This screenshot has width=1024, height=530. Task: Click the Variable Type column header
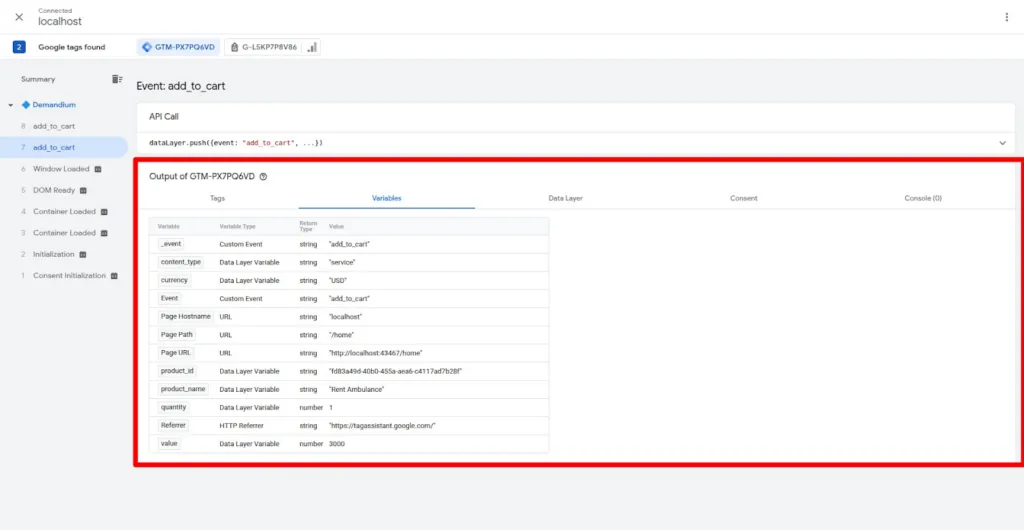[x=237, y=226]
